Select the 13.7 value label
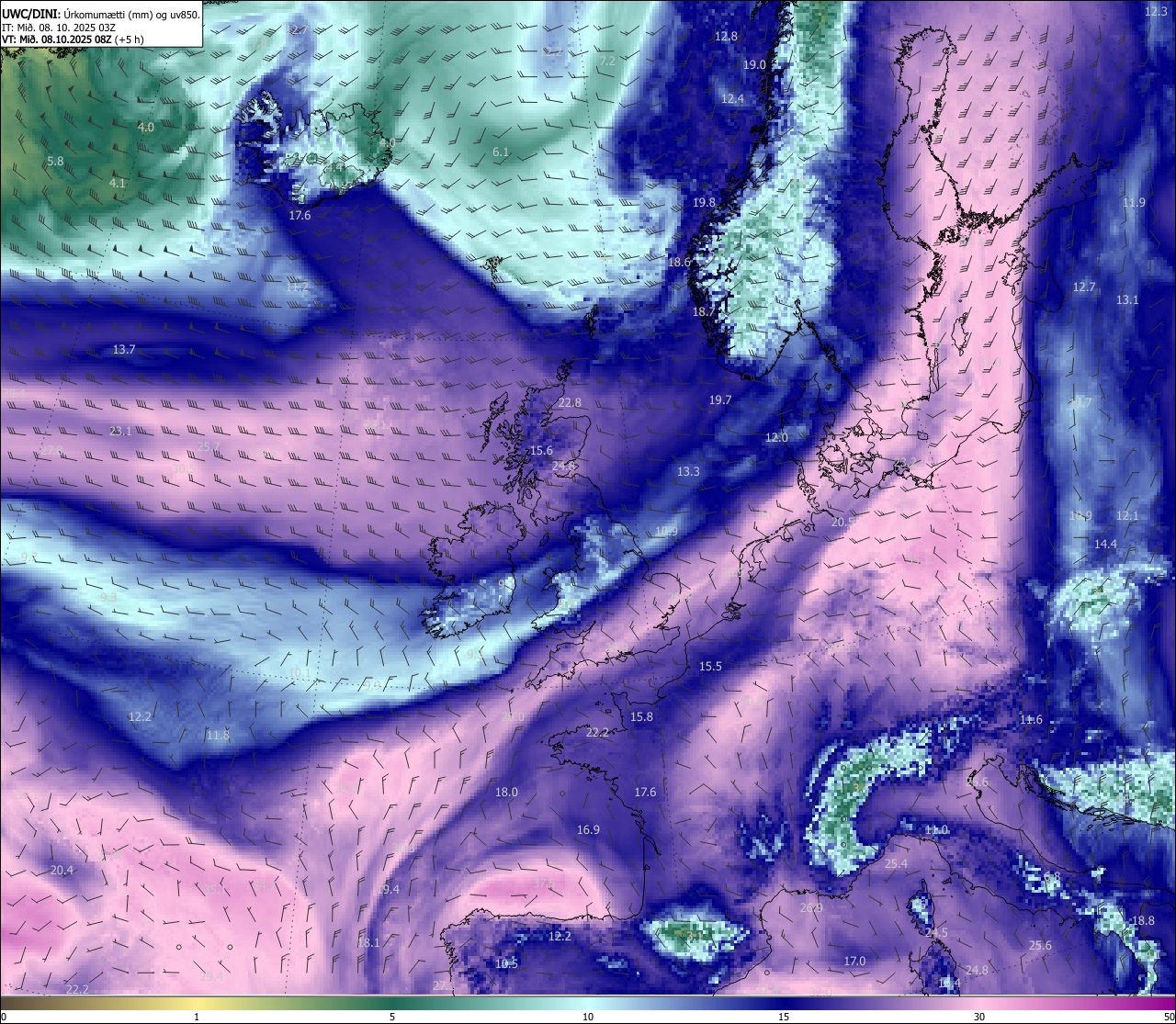 [124, 349]
